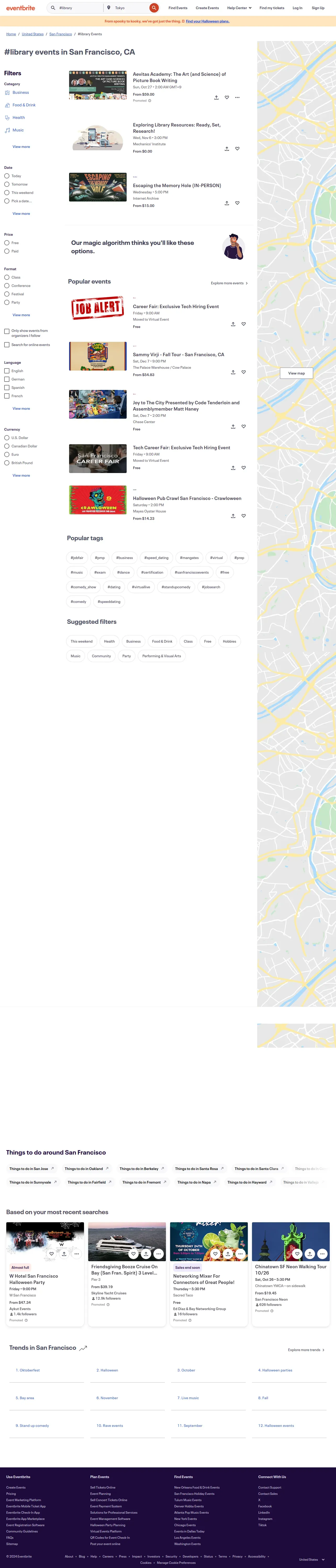Viewport: 336px width, 1568px height.
Task: Like Halloween Pub Crawl Crawloween event
Action: click(x=243, y=516)
